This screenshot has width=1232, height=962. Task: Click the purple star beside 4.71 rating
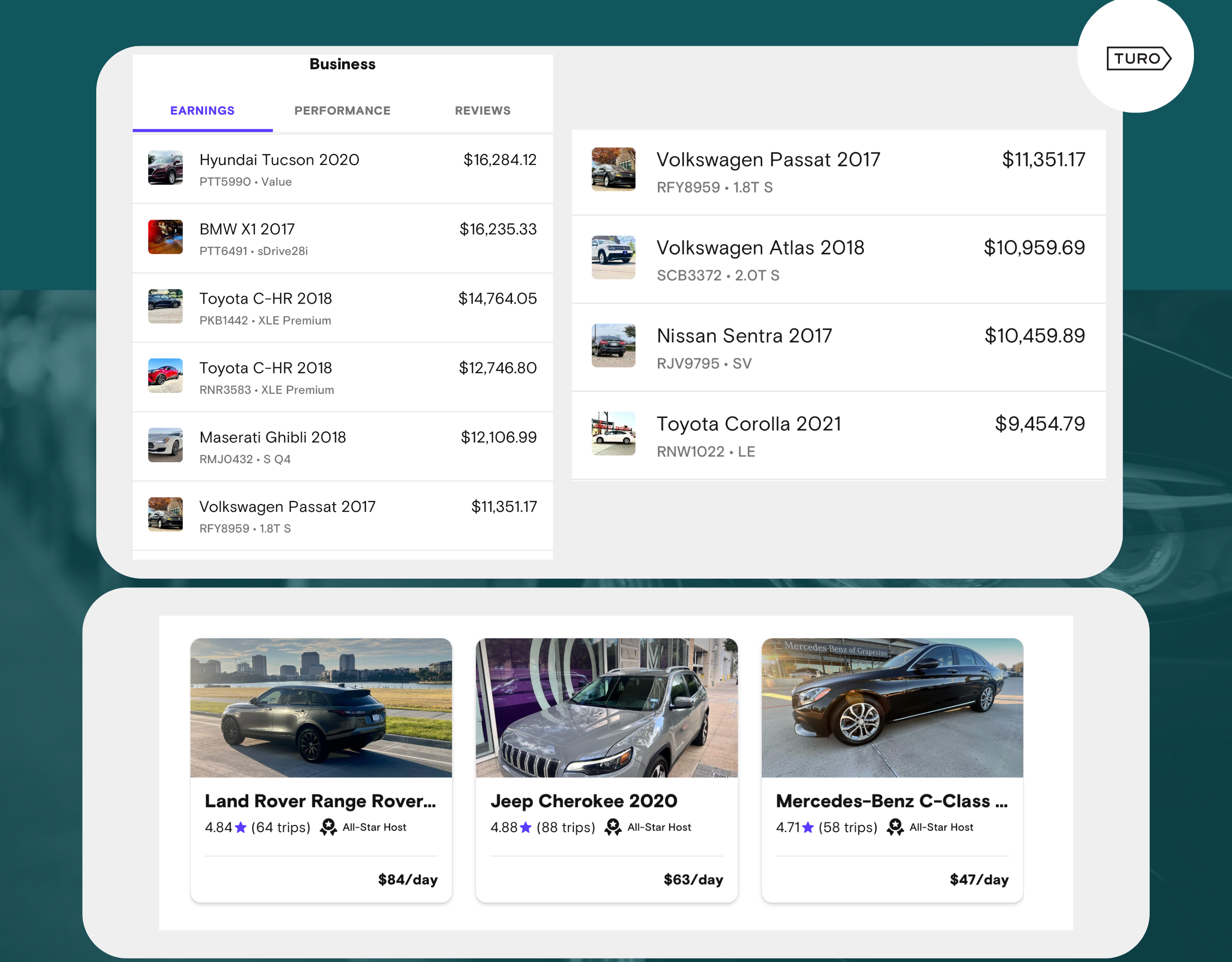point(809,827)
